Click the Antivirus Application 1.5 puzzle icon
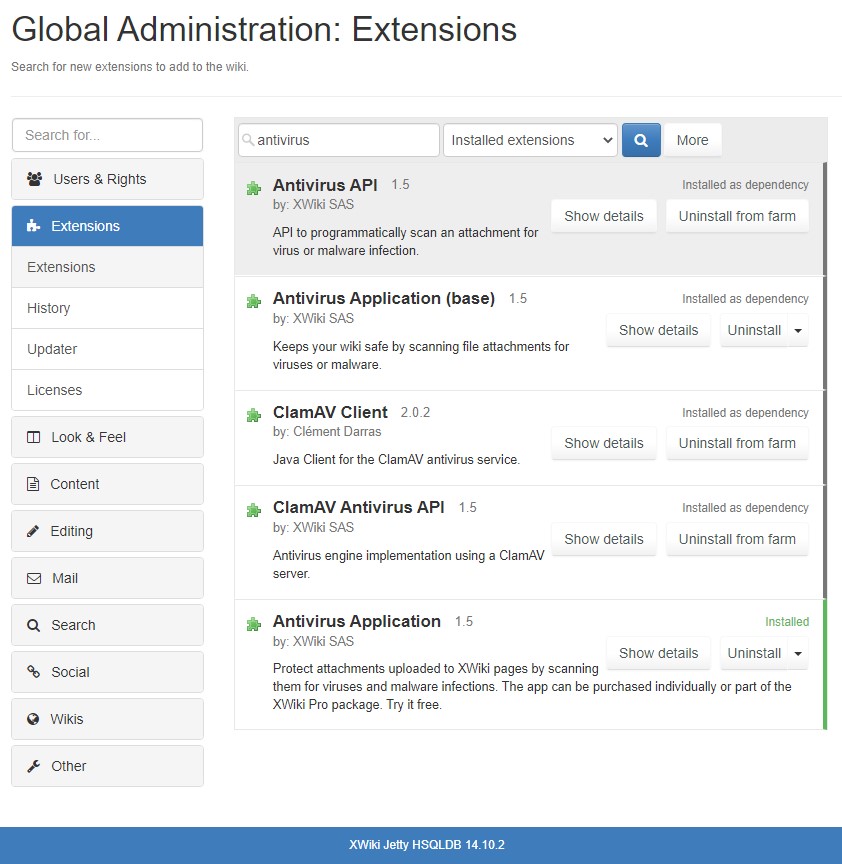The height and width of the screenshot is (864, 842). pos(253,624)
